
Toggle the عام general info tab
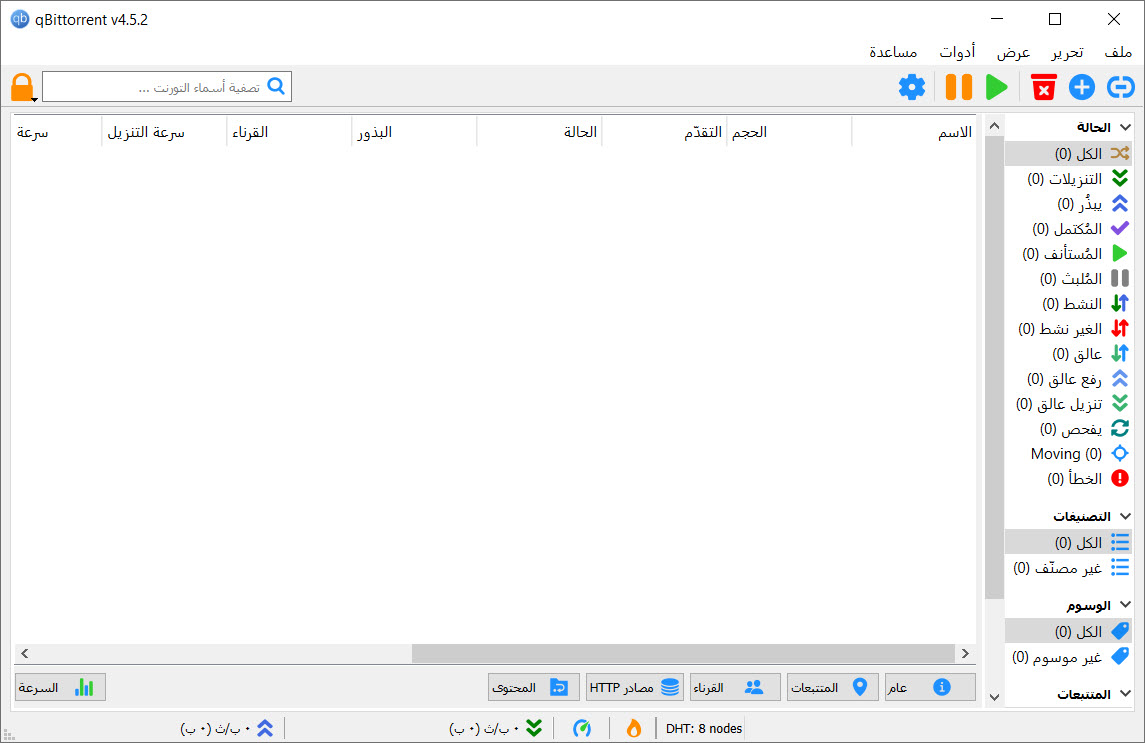pos(929,687)
